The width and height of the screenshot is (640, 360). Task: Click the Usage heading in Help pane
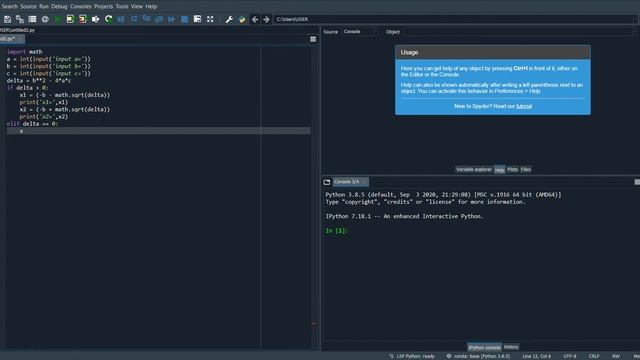pos(409,52)
